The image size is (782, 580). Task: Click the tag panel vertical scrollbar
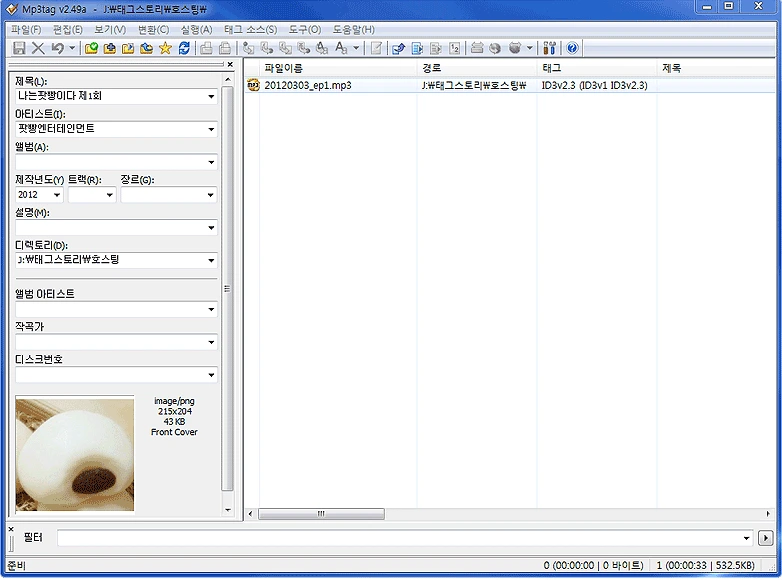pyautogui.click(x=227, y=289)
